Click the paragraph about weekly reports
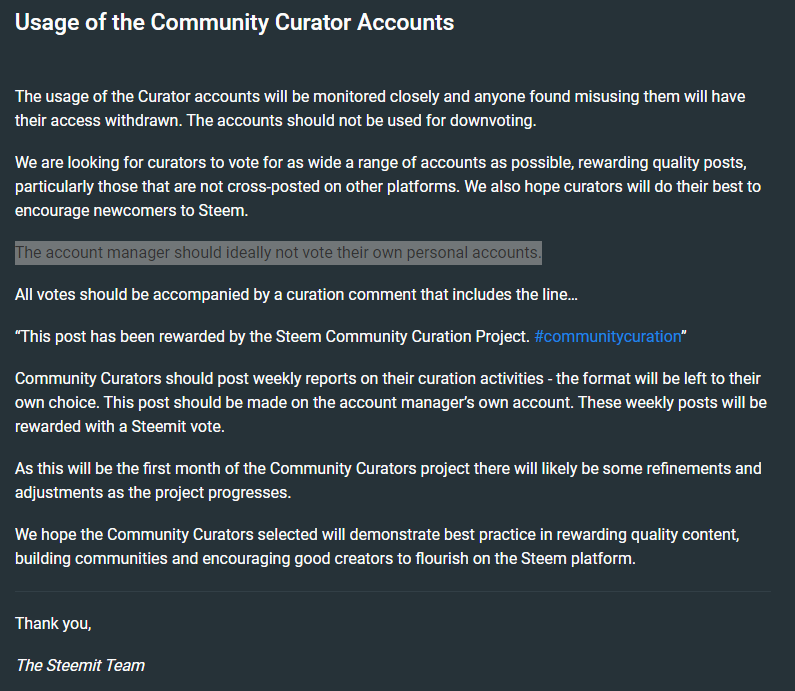The height and width of the screenshot is (691, 795). pos(390,403)
